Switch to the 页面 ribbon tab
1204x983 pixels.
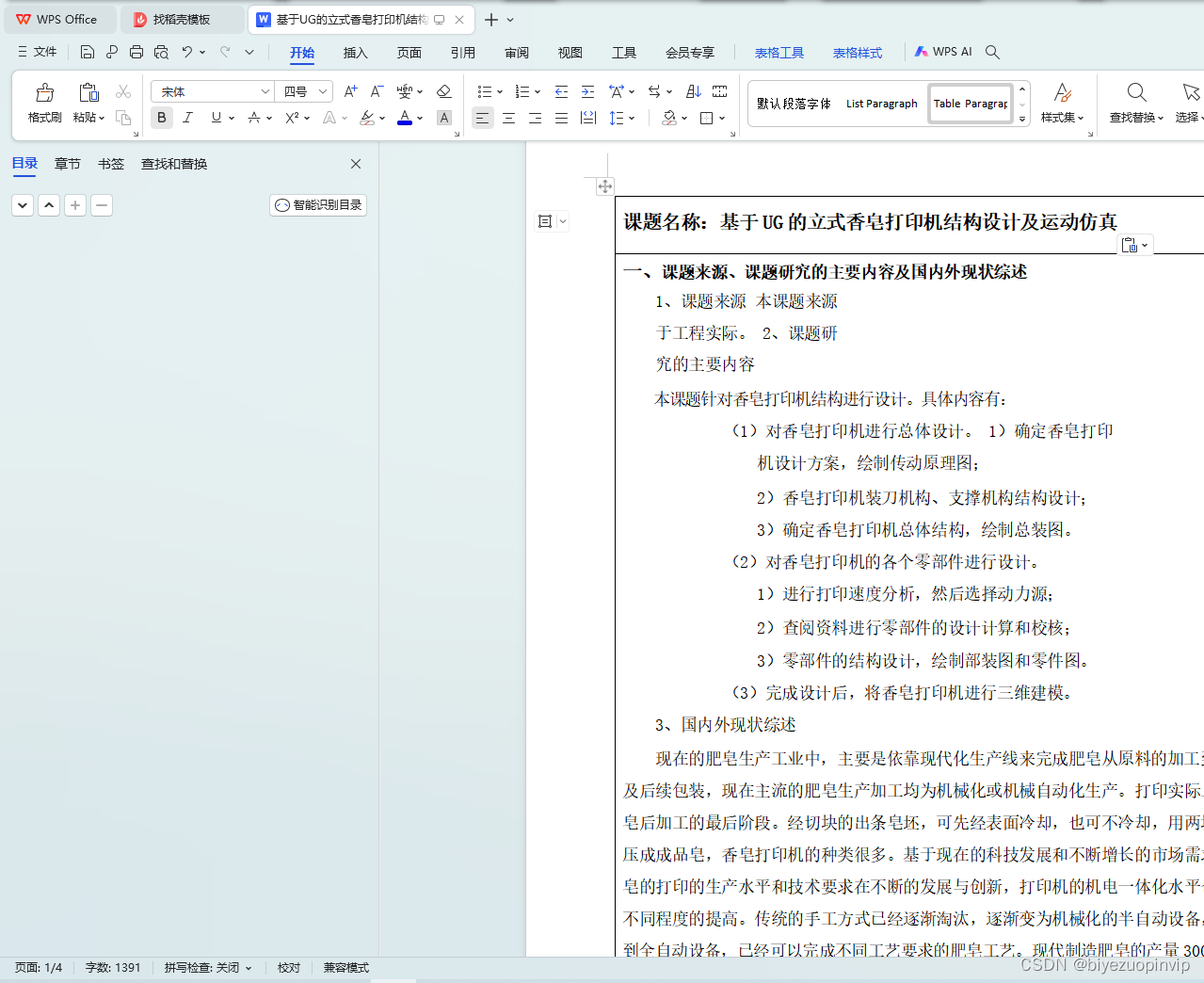[x=409, y=53]
